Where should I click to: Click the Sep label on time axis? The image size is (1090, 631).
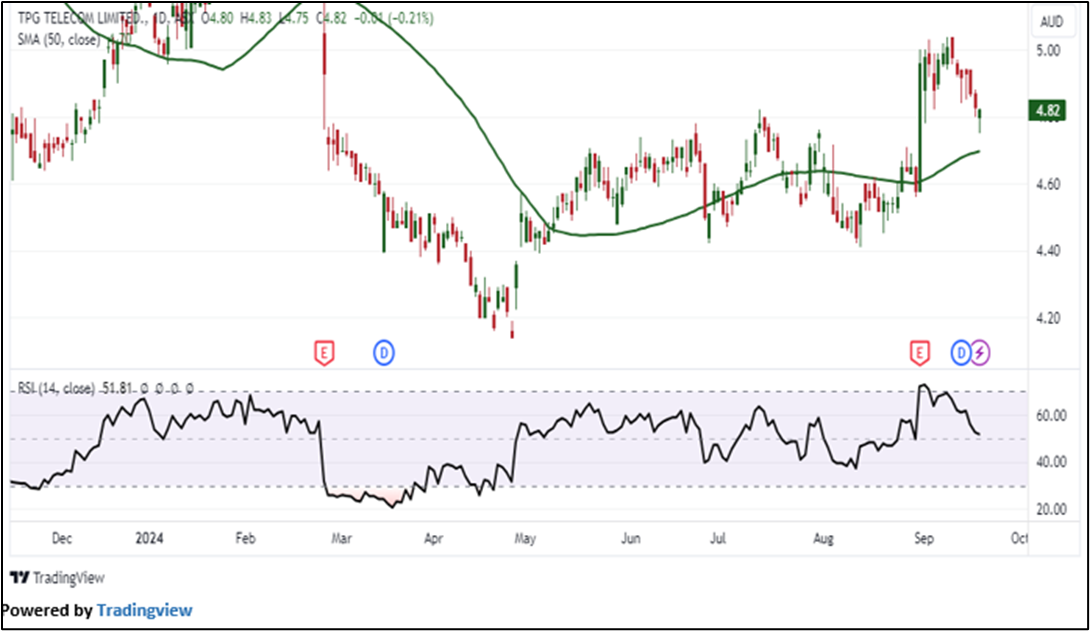[x=924, y=539]
